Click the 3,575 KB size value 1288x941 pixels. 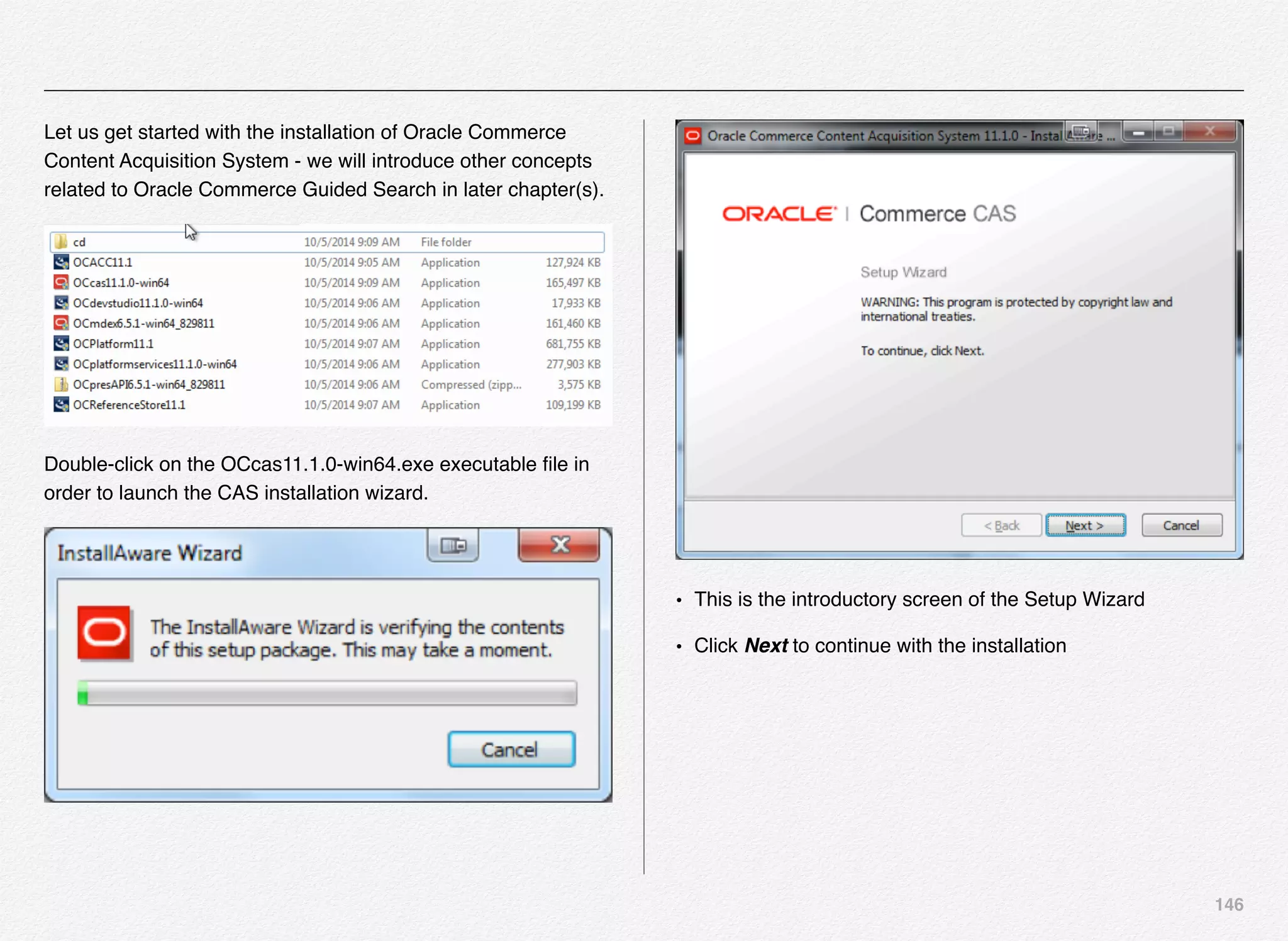tap(579, 384)
